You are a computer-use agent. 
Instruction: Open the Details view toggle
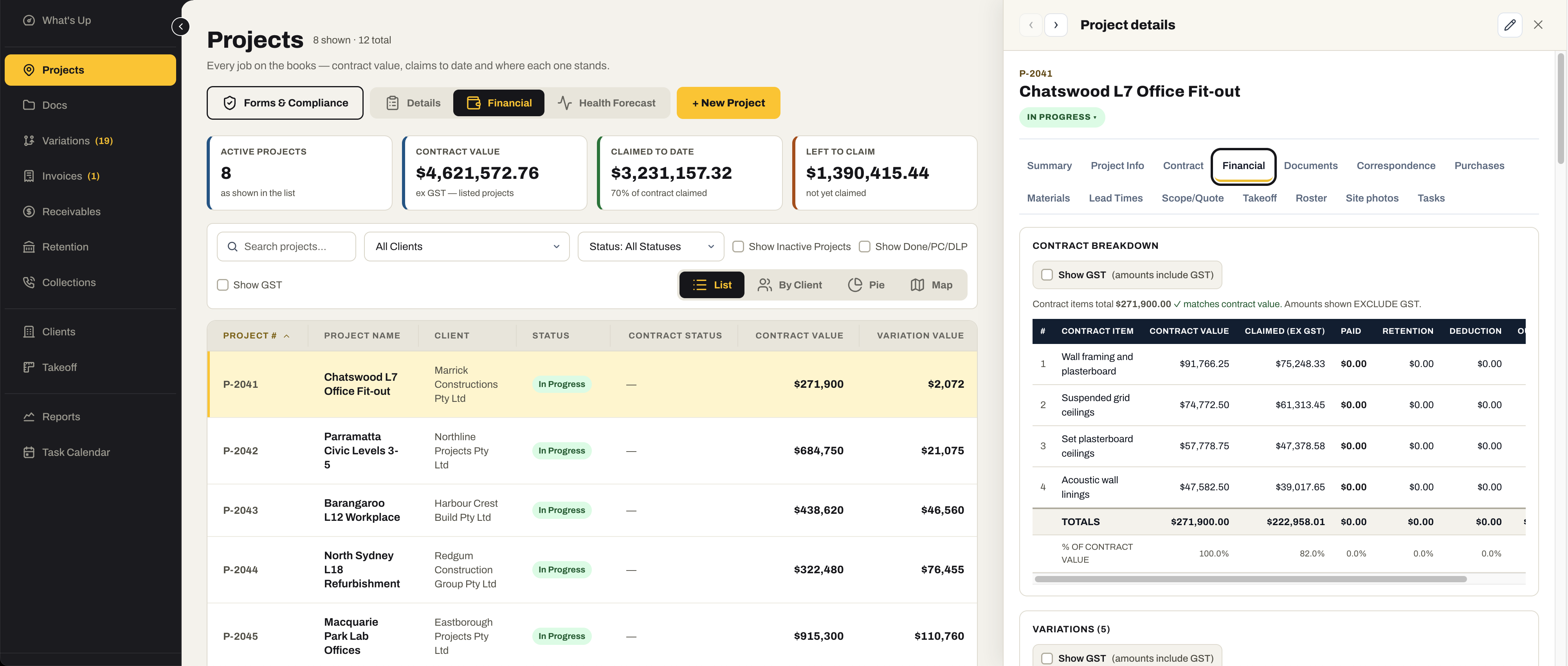click(x=413, y=103)
